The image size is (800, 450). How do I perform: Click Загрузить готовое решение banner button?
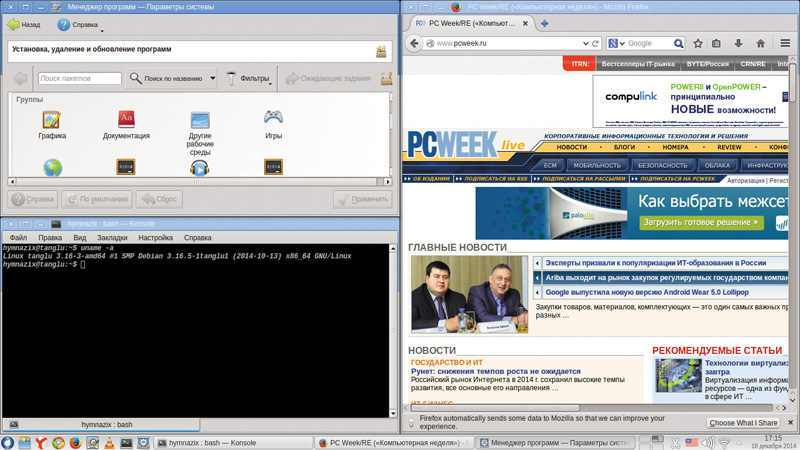pyautogui.click(x=701, y=222)
